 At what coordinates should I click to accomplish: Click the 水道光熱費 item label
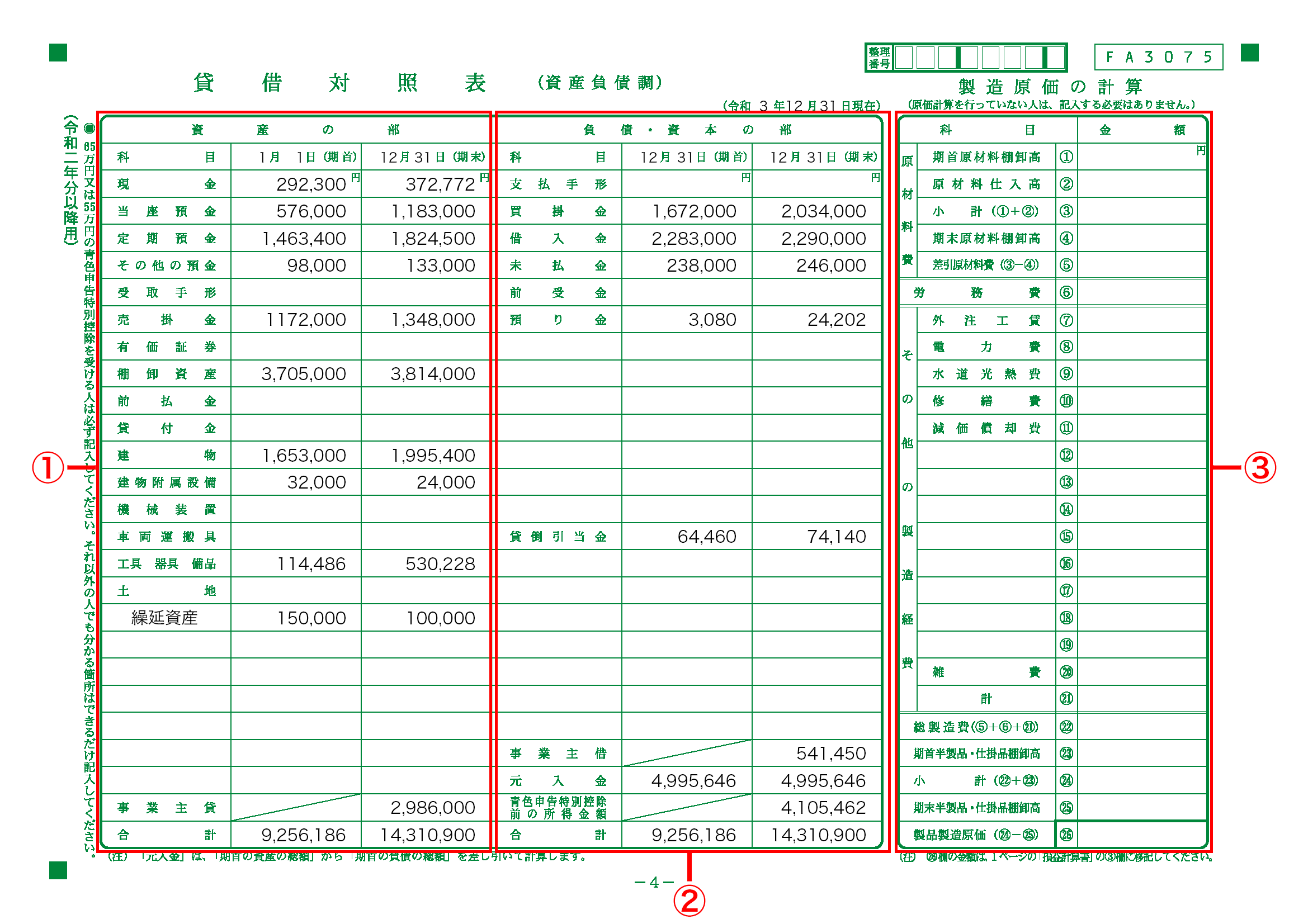(986, 374)
